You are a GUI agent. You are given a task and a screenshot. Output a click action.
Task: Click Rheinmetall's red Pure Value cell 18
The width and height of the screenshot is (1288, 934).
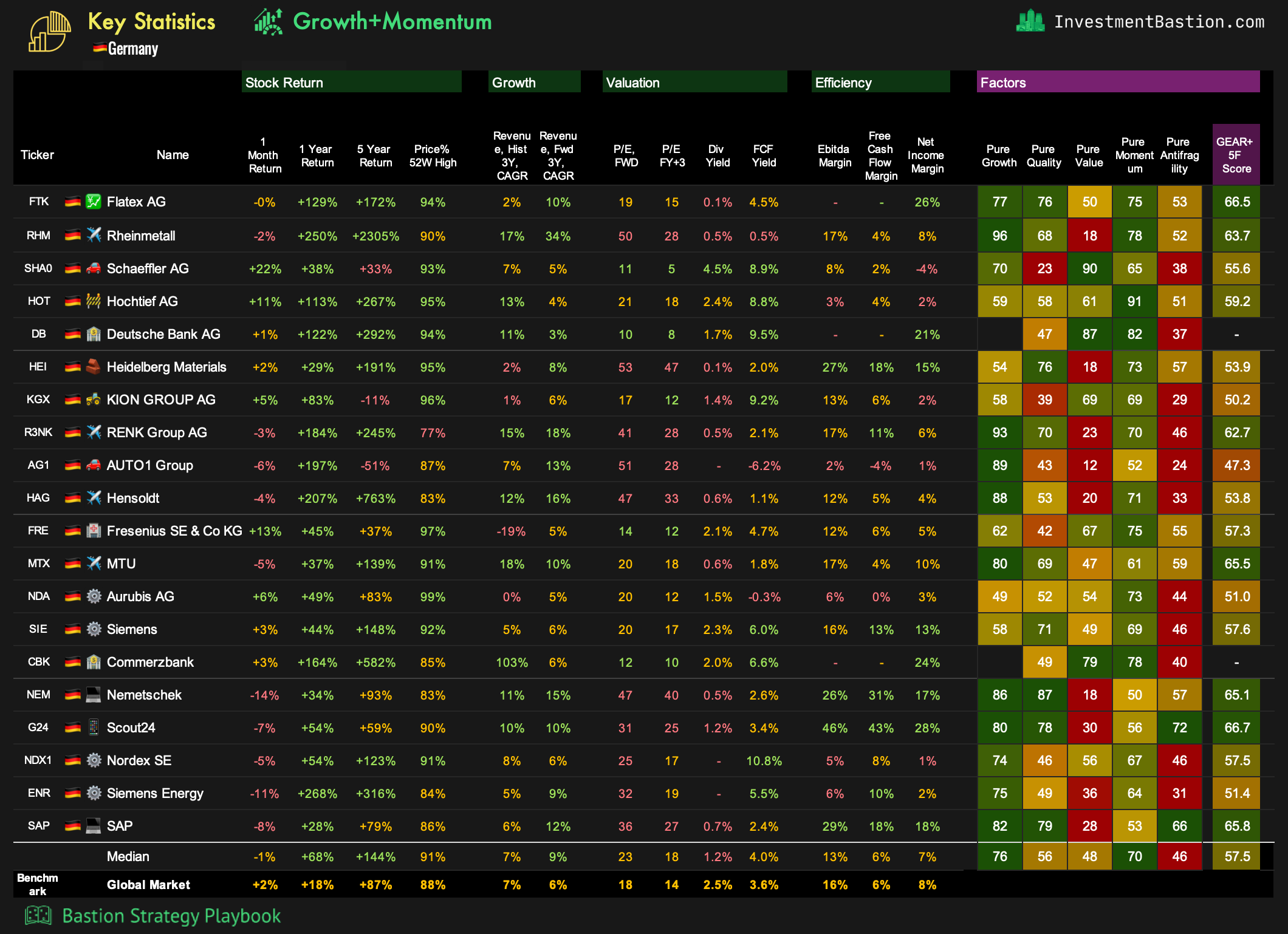[1089, 236]
